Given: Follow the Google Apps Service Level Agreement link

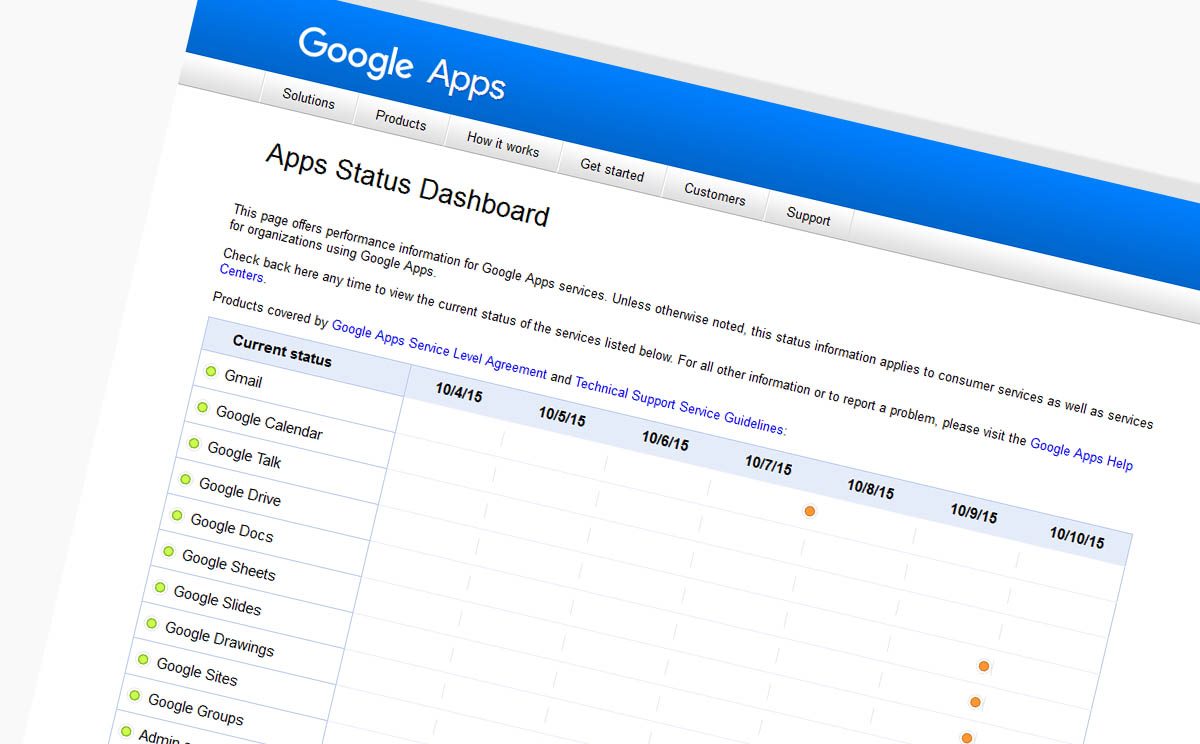Looking at the screenshot, I should click(439, 349).
